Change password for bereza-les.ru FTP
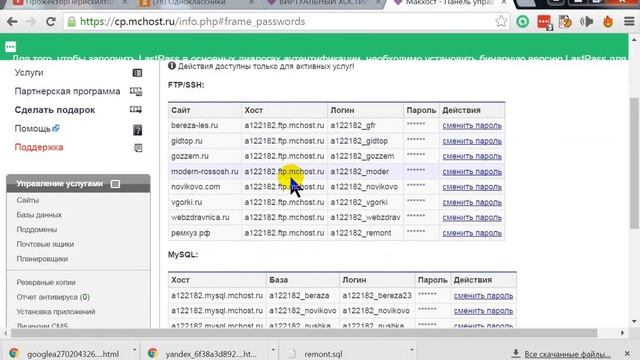The height and width of the screenshot is (360, 640). tap(472, 126)
